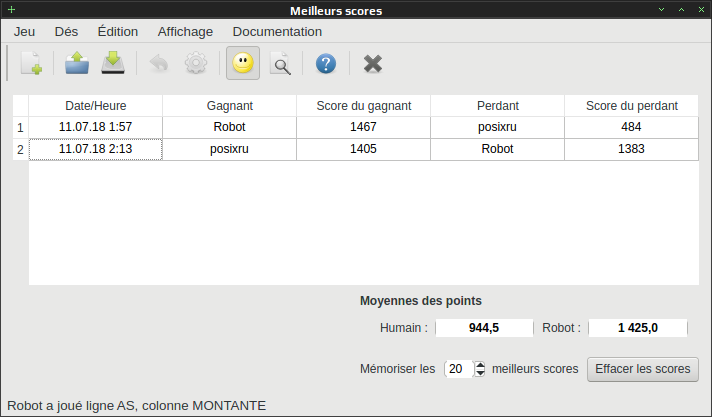
Task: Select the Robot loser cell in row 2
Action: click(x=497, y=149)
